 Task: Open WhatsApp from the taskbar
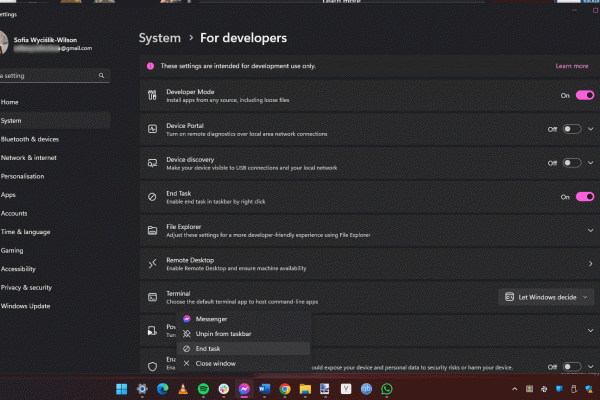387,389
